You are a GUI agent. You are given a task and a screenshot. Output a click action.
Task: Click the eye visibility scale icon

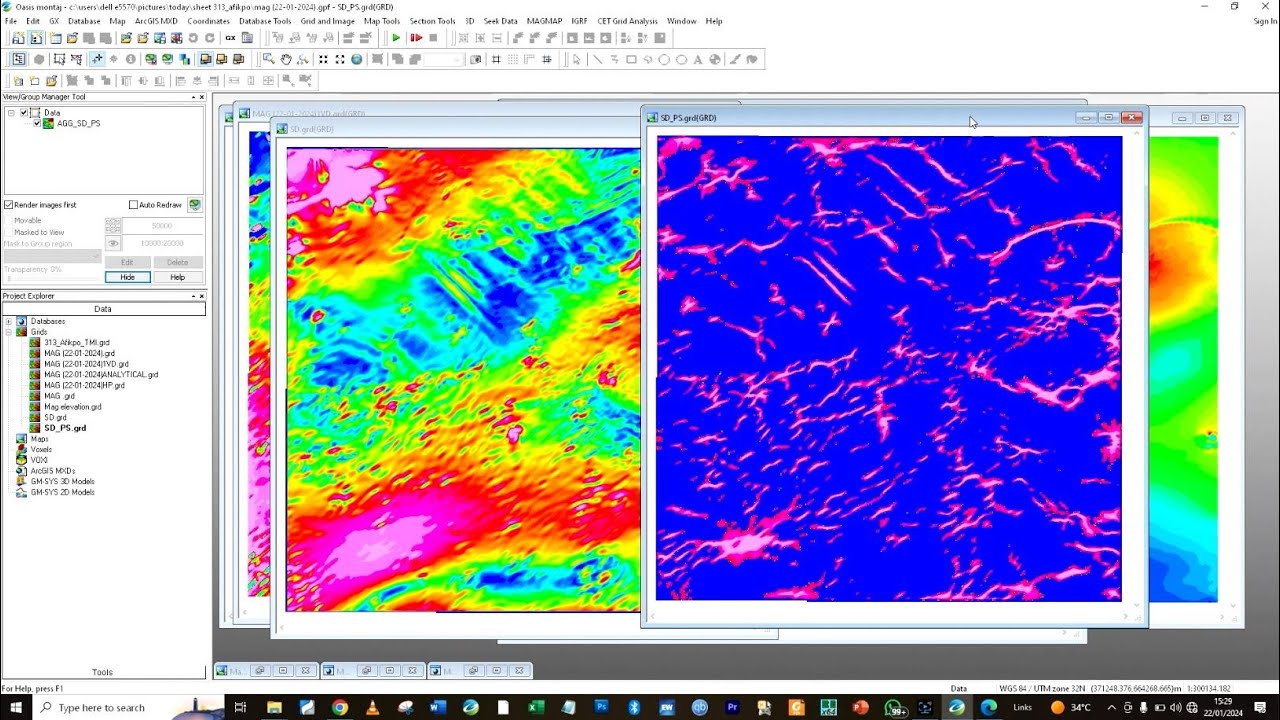pyautogui.click(x=113, y=243)
